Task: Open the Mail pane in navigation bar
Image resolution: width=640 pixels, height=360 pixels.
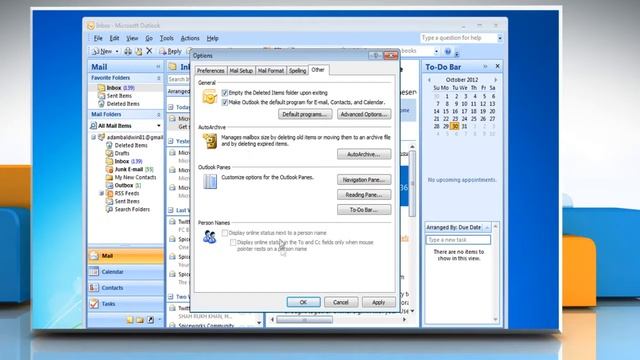Action: tap(126, 256)
